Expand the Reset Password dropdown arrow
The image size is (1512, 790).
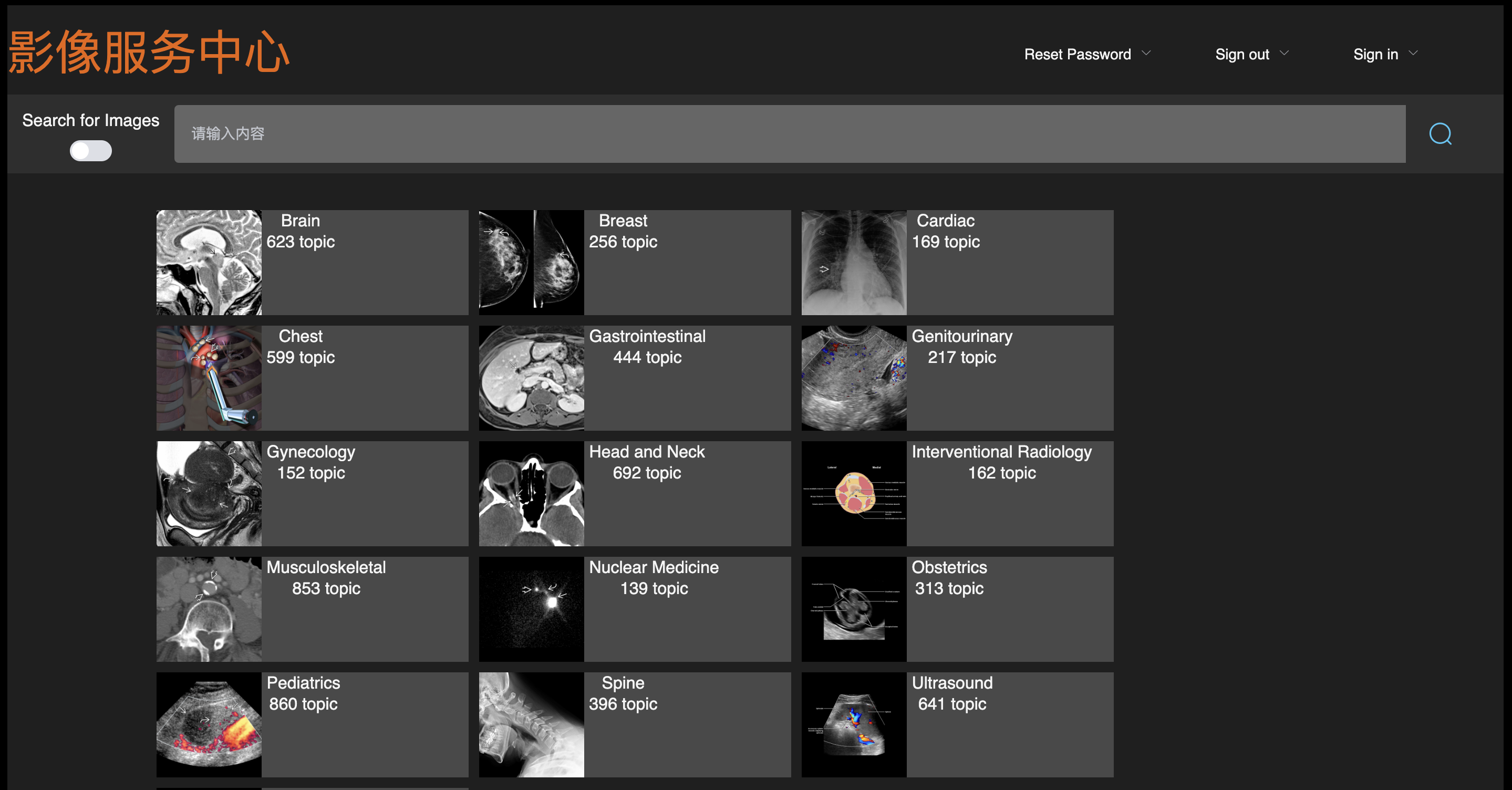point(1146,54)
